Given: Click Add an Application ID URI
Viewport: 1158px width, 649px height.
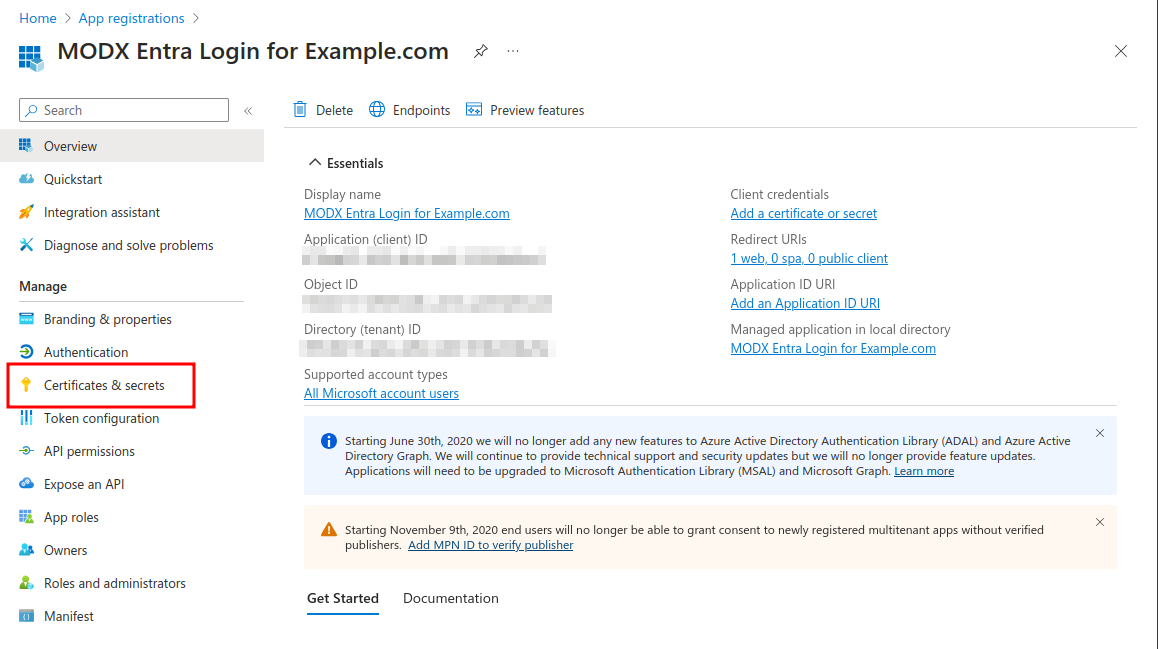Looking at the screenshot, I should tap(805, 303).
